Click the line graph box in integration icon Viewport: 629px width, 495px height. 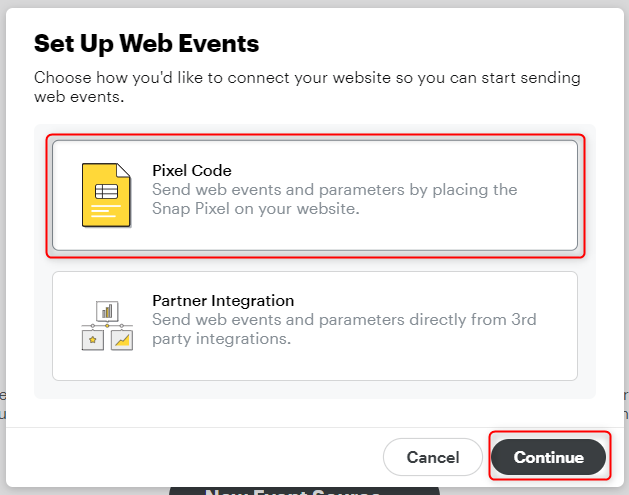pyautogui.click(x=122, y=340)
